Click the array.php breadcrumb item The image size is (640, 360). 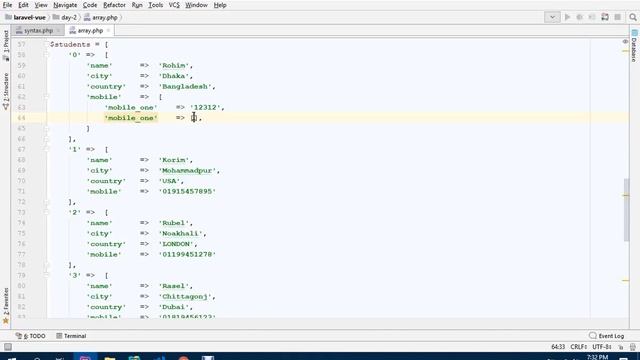101,18
